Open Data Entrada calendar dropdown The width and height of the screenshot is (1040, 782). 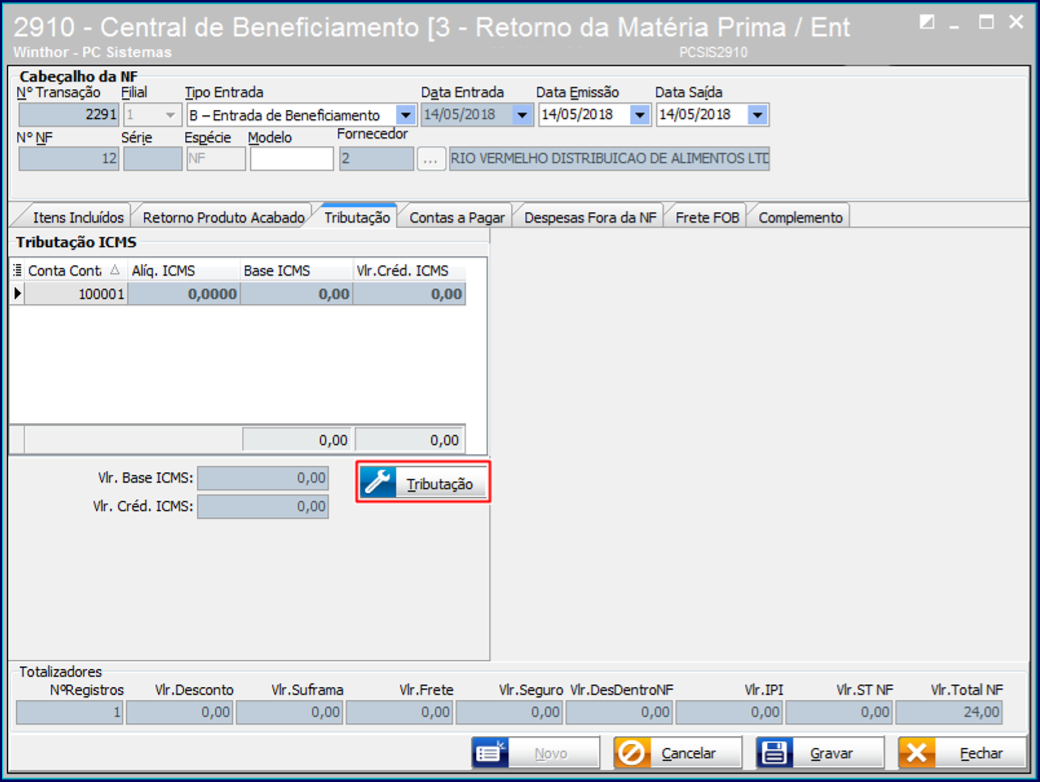[x=522, y=115]
